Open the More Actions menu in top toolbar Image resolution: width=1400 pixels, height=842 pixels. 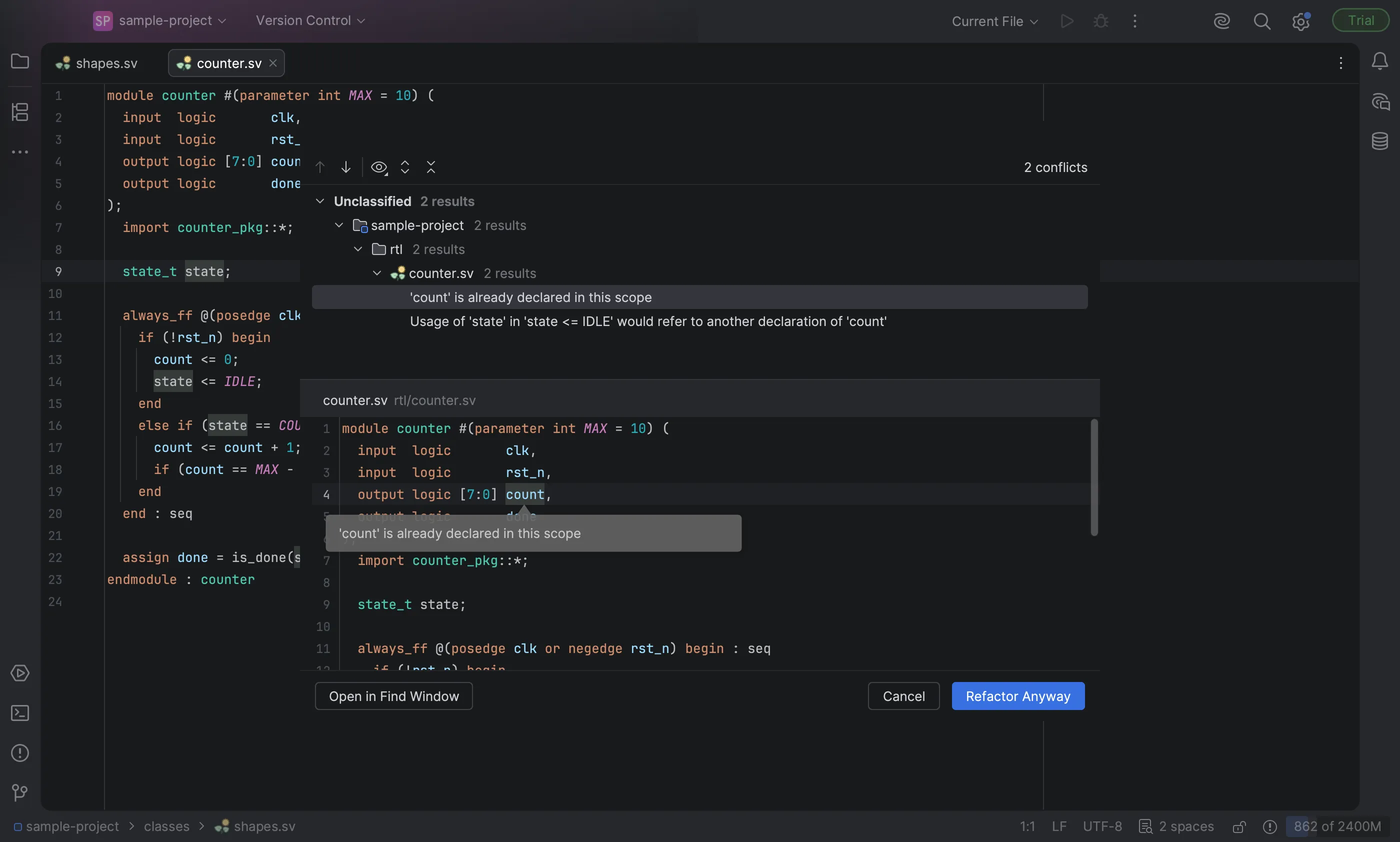1134,21
